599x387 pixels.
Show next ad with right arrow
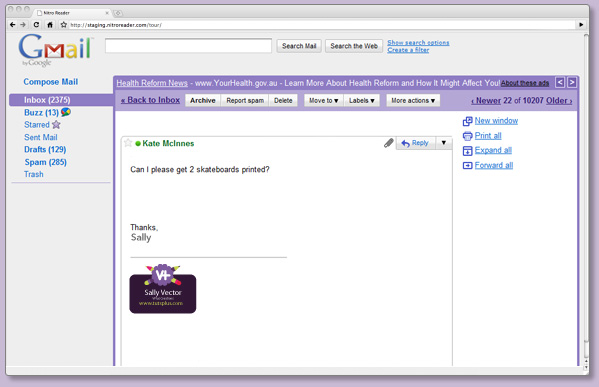coord(572,83)
